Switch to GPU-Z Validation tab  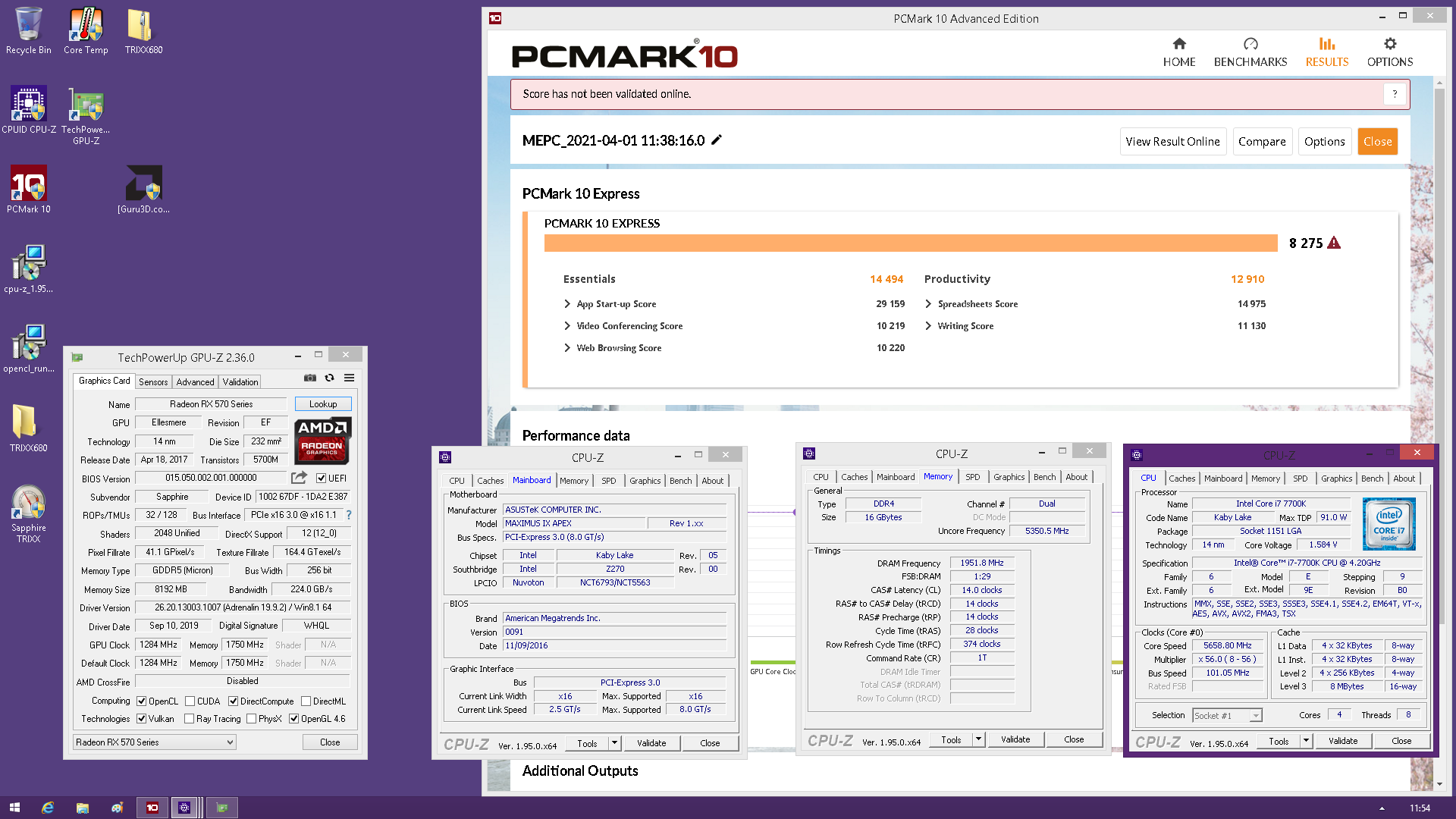coord(240,381)
